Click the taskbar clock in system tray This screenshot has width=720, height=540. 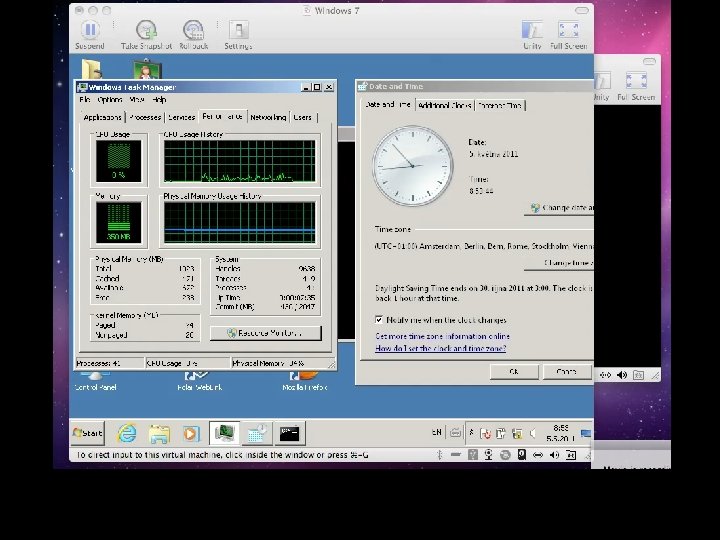tap(561, 433)
